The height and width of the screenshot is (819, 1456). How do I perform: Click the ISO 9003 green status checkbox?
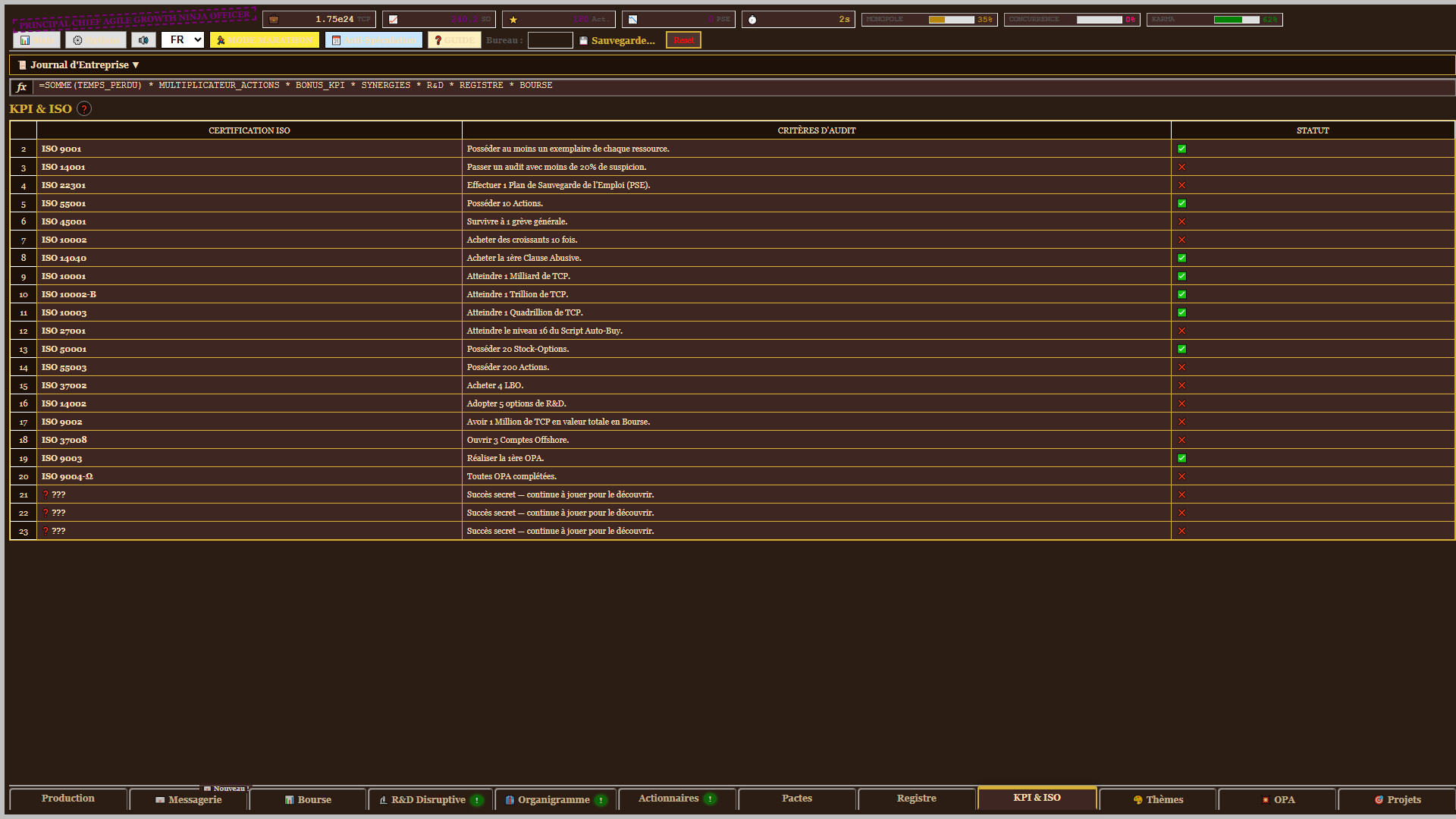coord(1181,458)
